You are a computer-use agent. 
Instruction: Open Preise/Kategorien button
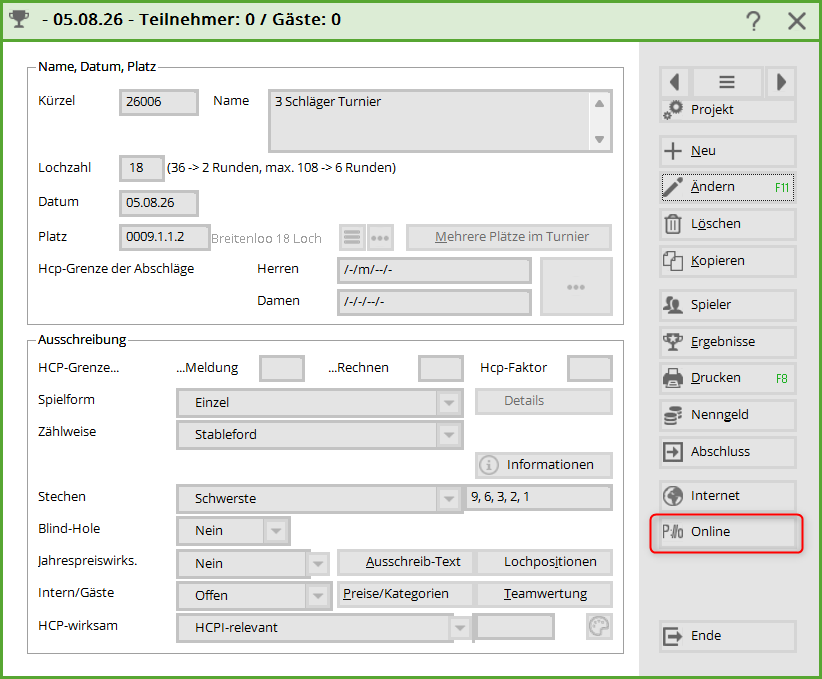coord(405,594)
